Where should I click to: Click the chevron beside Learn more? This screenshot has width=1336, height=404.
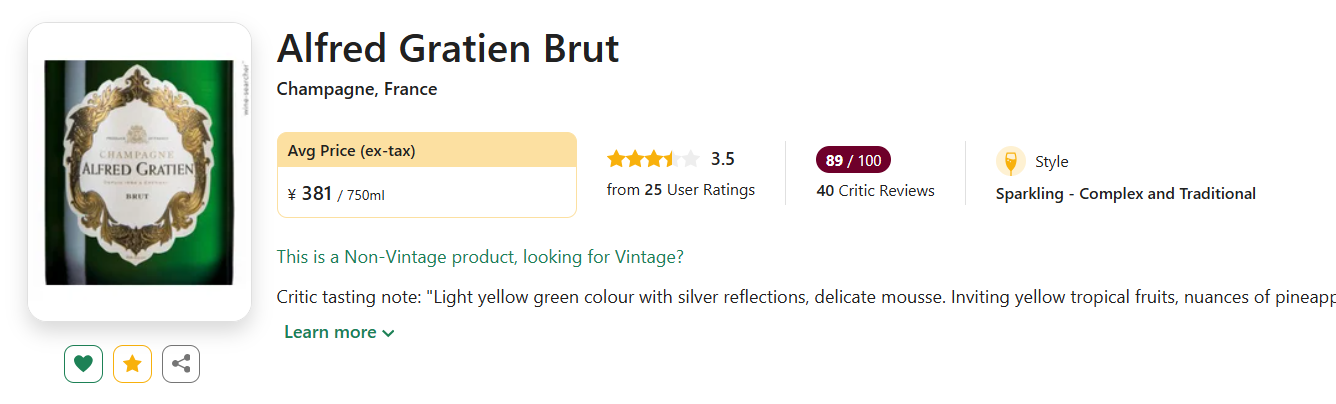point(388,333)
